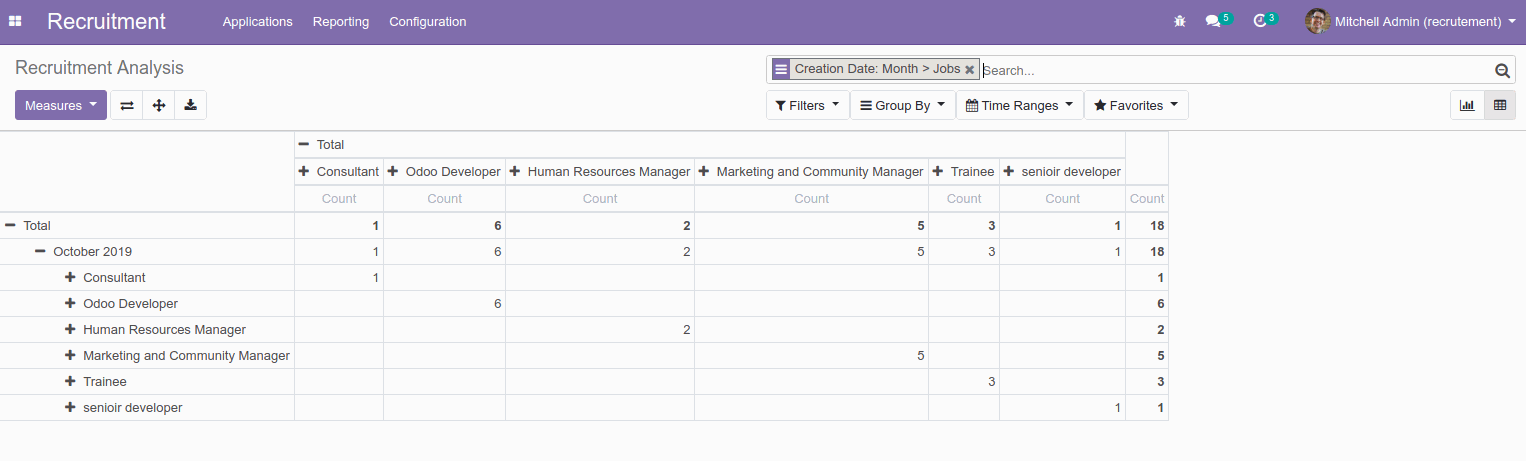
Task: Click the debug bug icon
Action: pos(1180,21)
